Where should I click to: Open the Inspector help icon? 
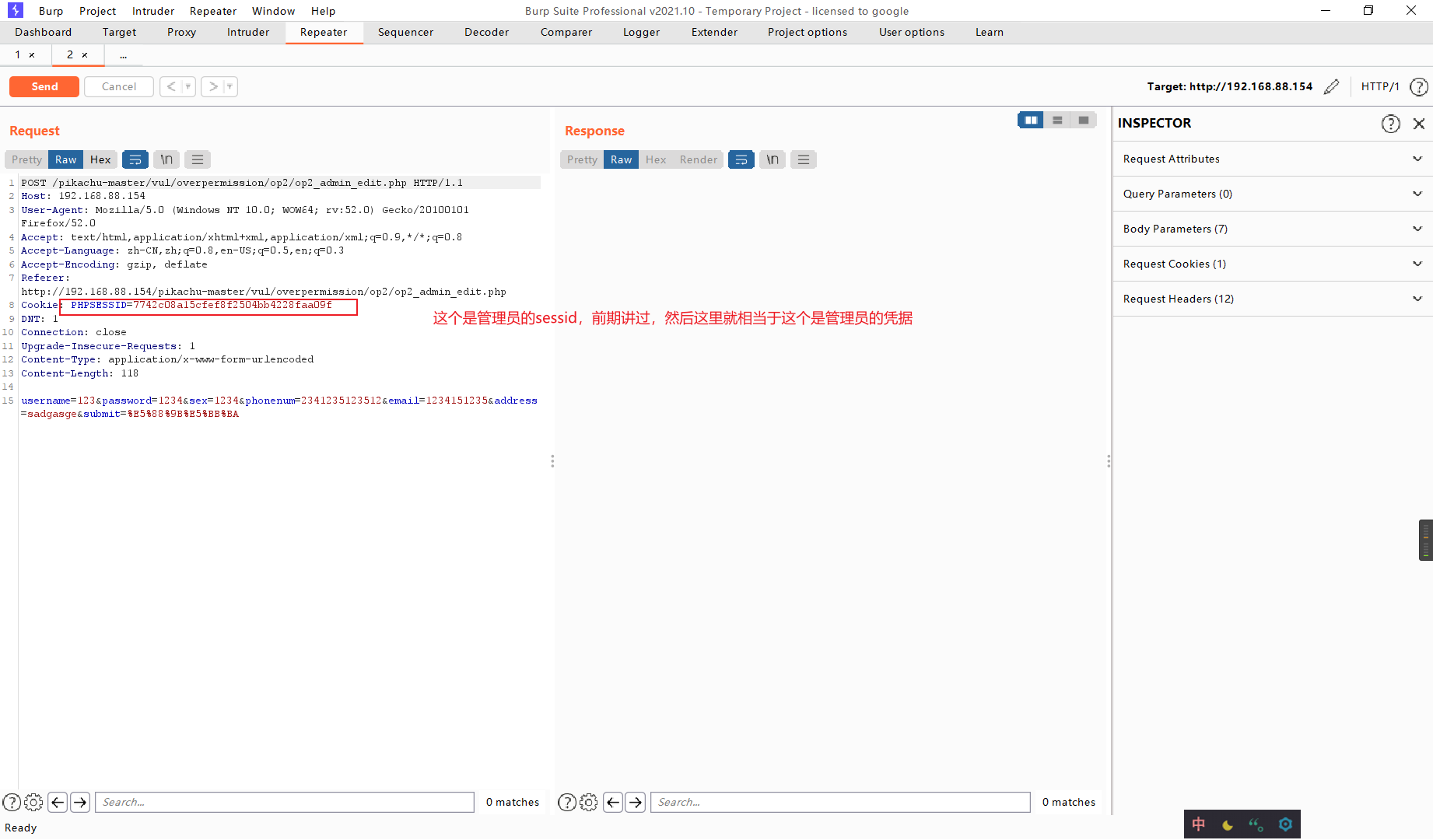point(1391,124)
